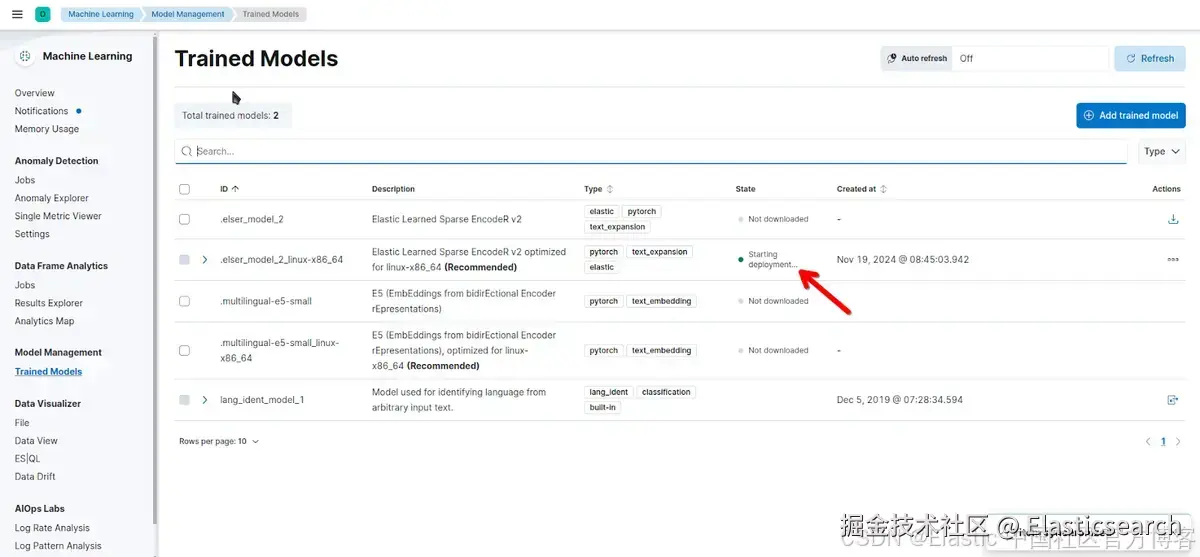
Task: Click the .multilingual-e5-small ID text
Action: point(266,301)
